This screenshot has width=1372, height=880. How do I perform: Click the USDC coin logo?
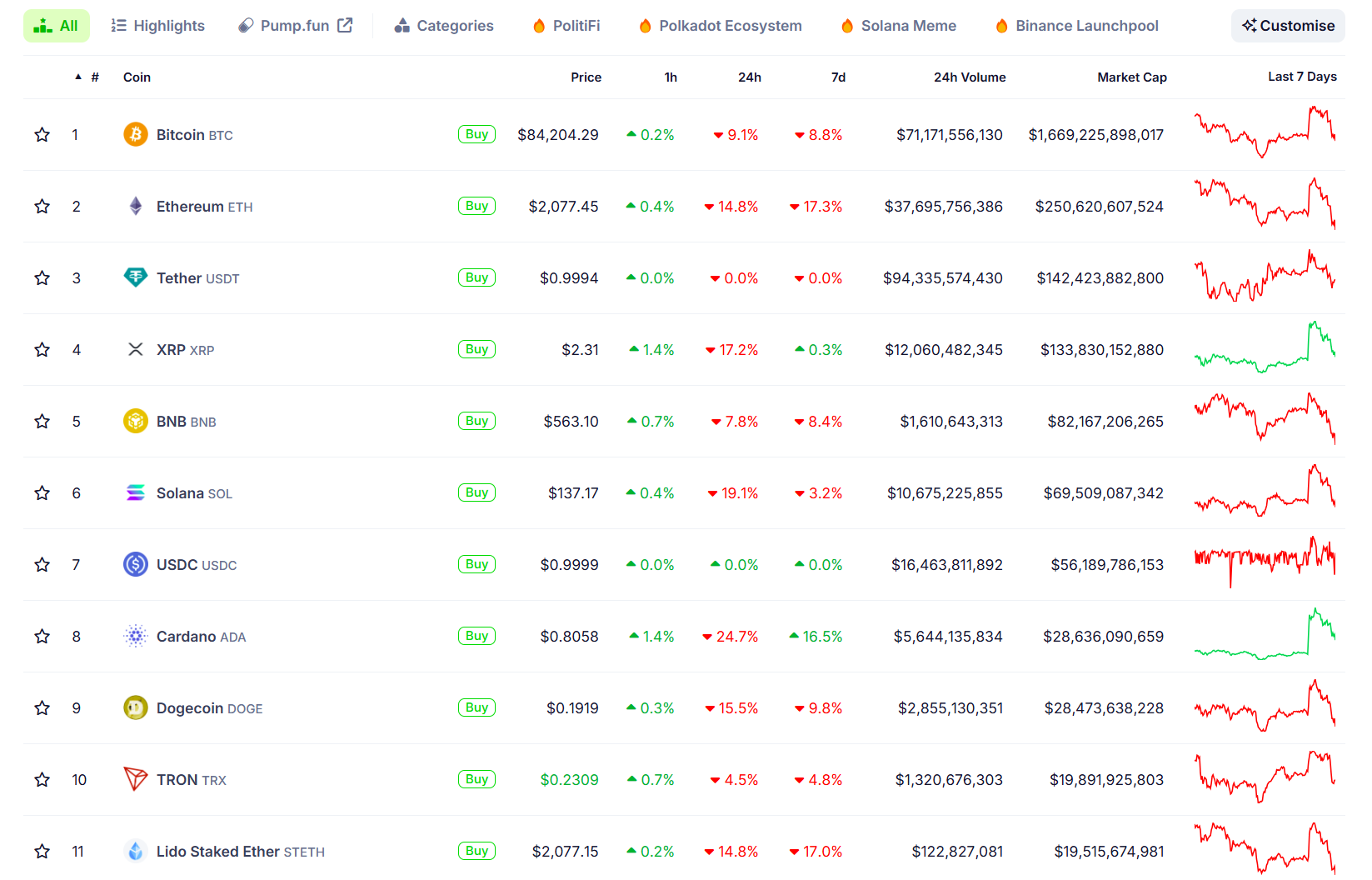(136, 564)
